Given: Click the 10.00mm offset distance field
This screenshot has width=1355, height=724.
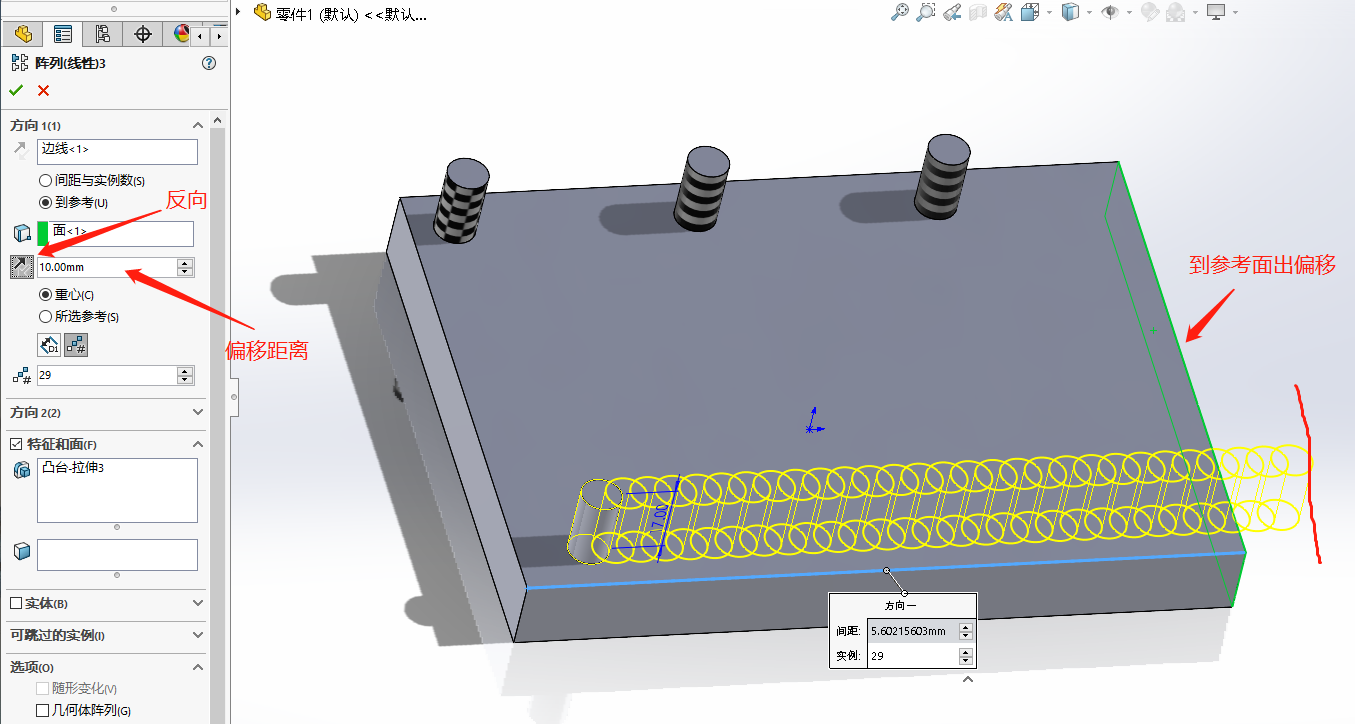Looking at the screenshot, I should coord(106,267).
